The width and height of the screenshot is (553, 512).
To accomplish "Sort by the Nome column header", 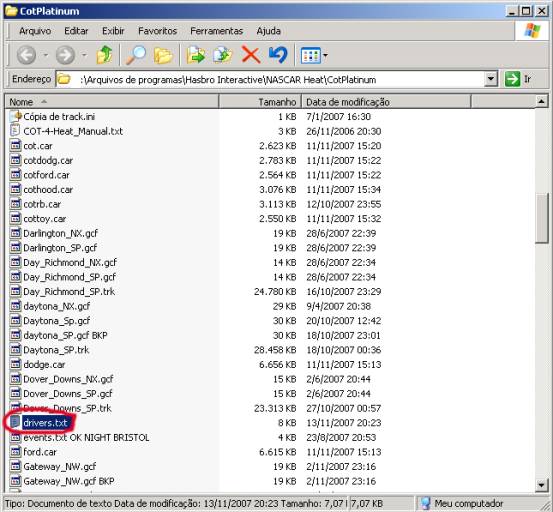I will click(112, 102).
